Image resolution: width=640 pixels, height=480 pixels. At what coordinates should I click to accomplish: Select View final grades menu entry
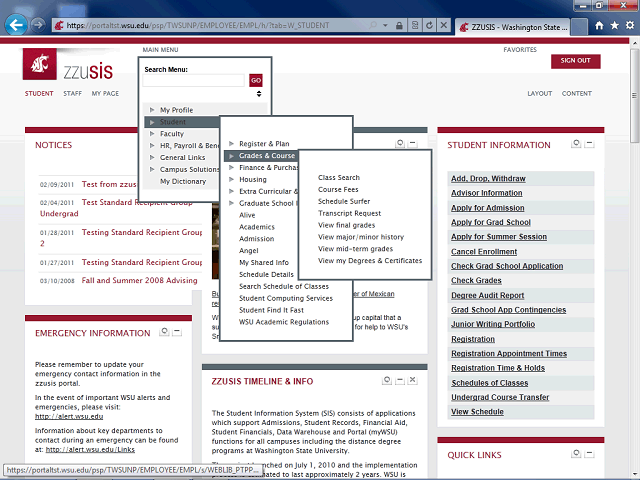[x=346, y=225]
